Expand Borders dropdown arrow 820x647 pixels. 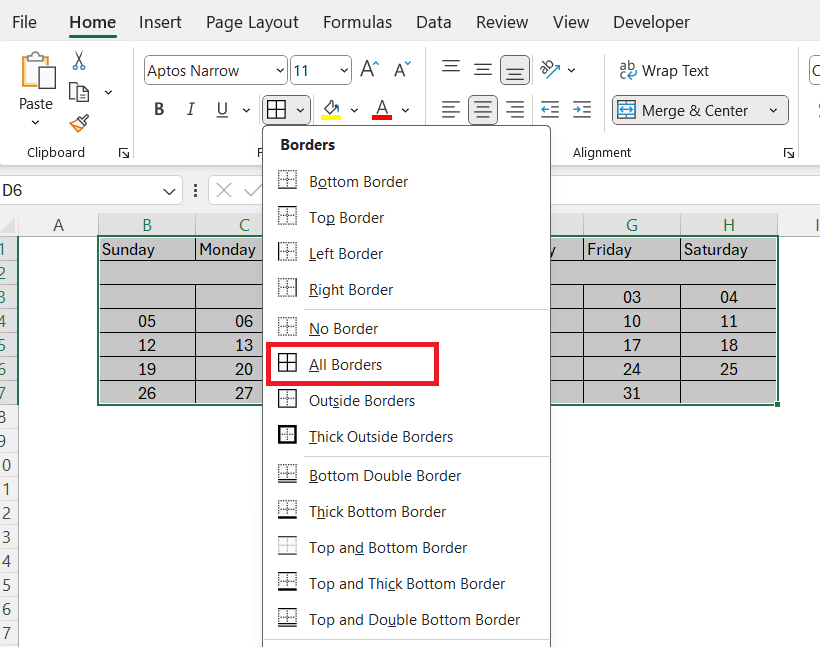pos(300,110)
